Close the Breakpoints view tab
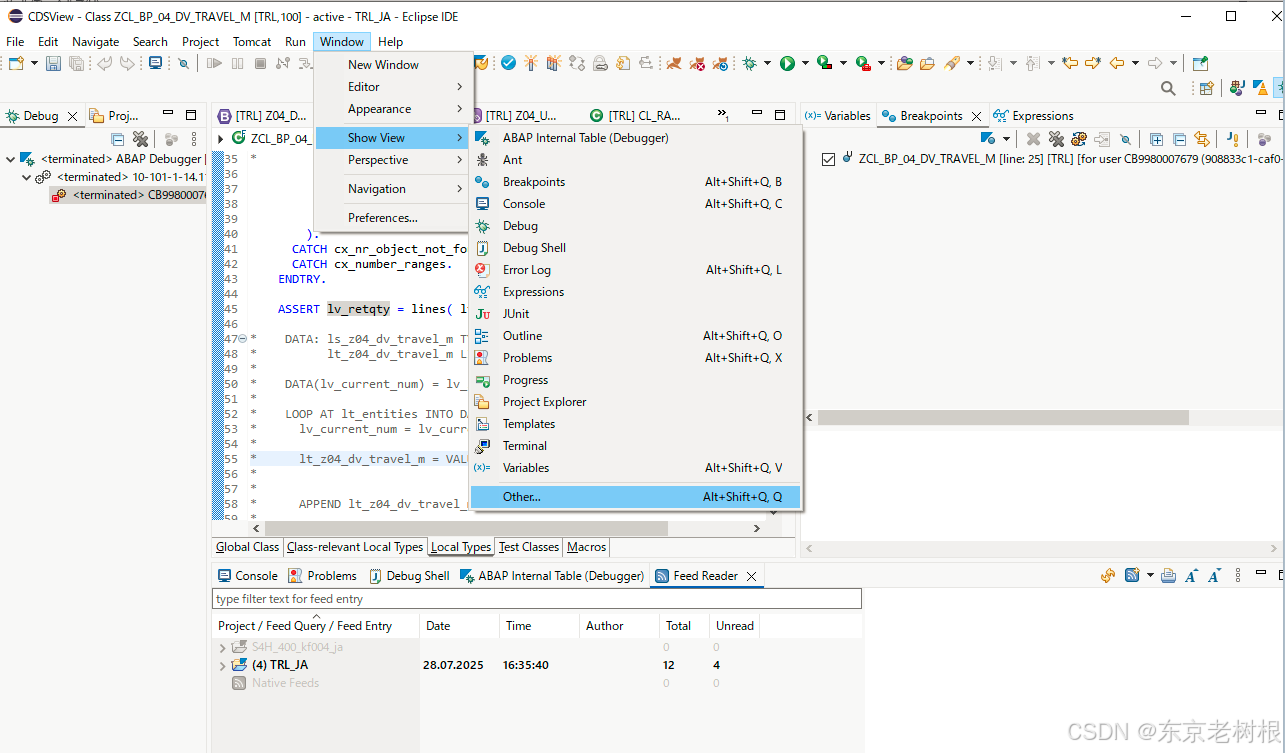The width and height of the screenshot is (1285, 753). pyautogui.click(x=977, y=116)
